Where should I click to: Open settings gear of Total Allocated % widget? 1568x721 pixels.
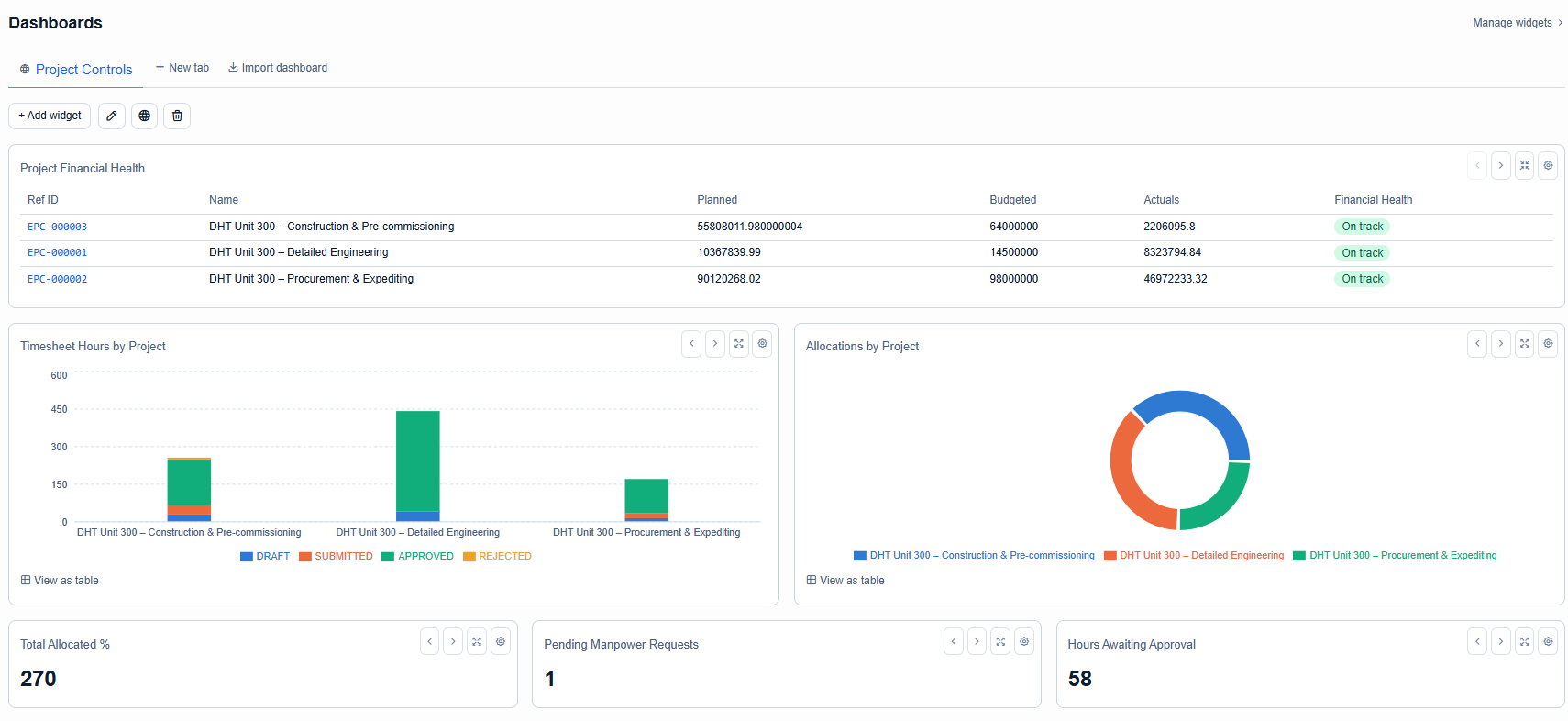pos(501,641)
